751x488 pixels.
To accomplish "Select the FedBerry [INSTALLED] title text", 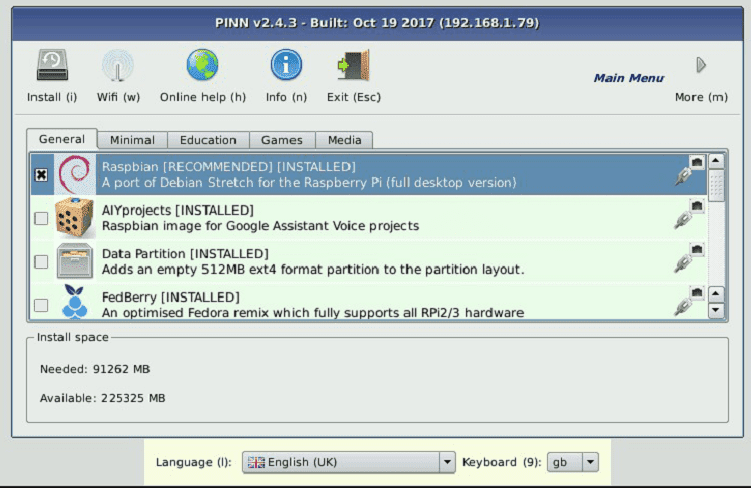I will 171,297.
